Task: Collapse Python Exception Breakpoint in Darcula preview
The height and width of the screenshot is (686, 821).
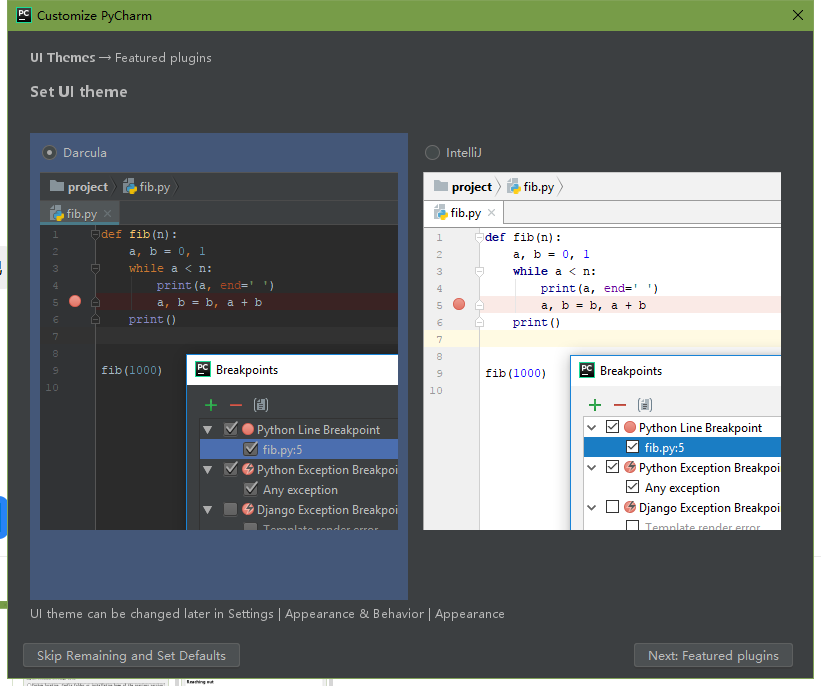Action: (208, 470)
